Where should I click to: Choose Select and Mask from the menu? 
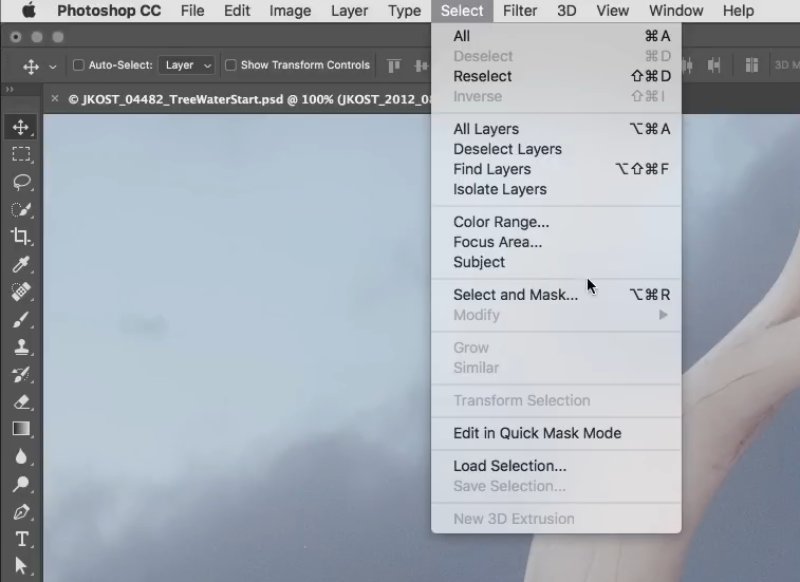click(515, 294)
